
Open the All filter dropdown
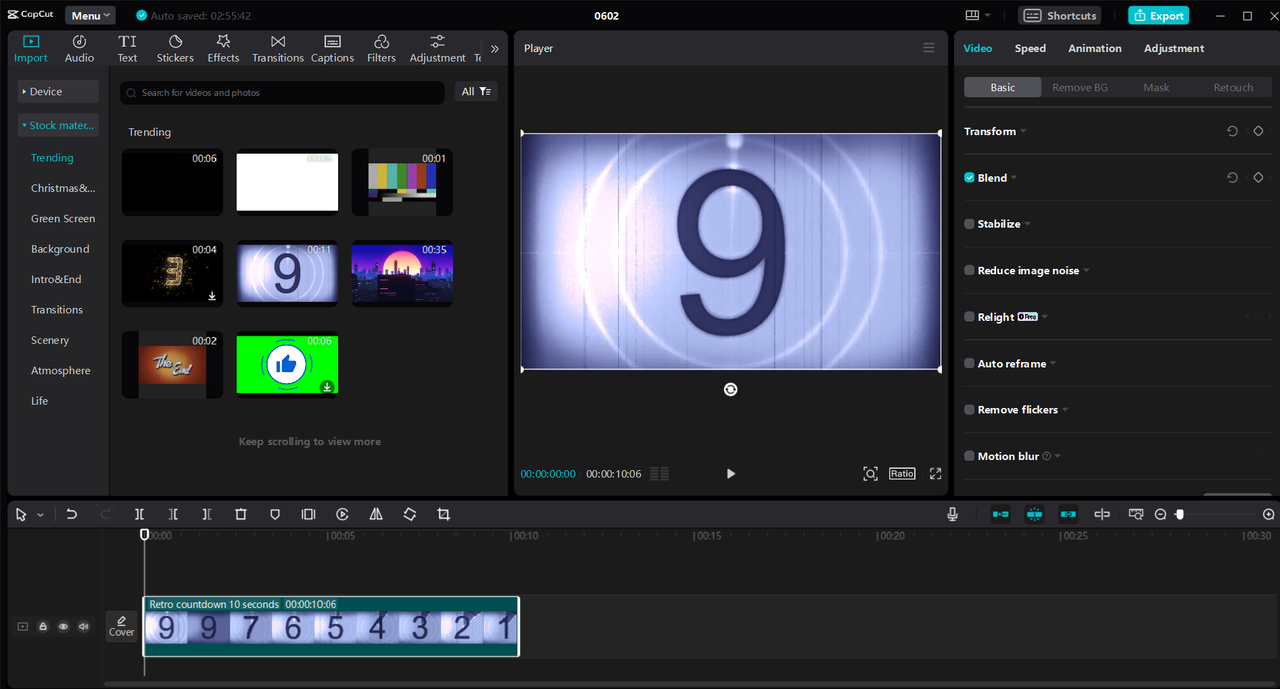pyautogui.click(x=476, y=91)
